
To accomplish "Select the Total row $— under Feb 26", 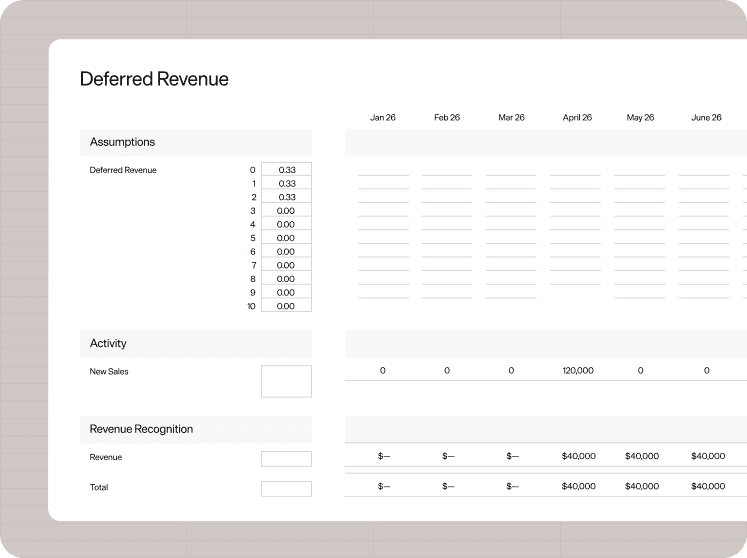I will [x=448, y=486].
